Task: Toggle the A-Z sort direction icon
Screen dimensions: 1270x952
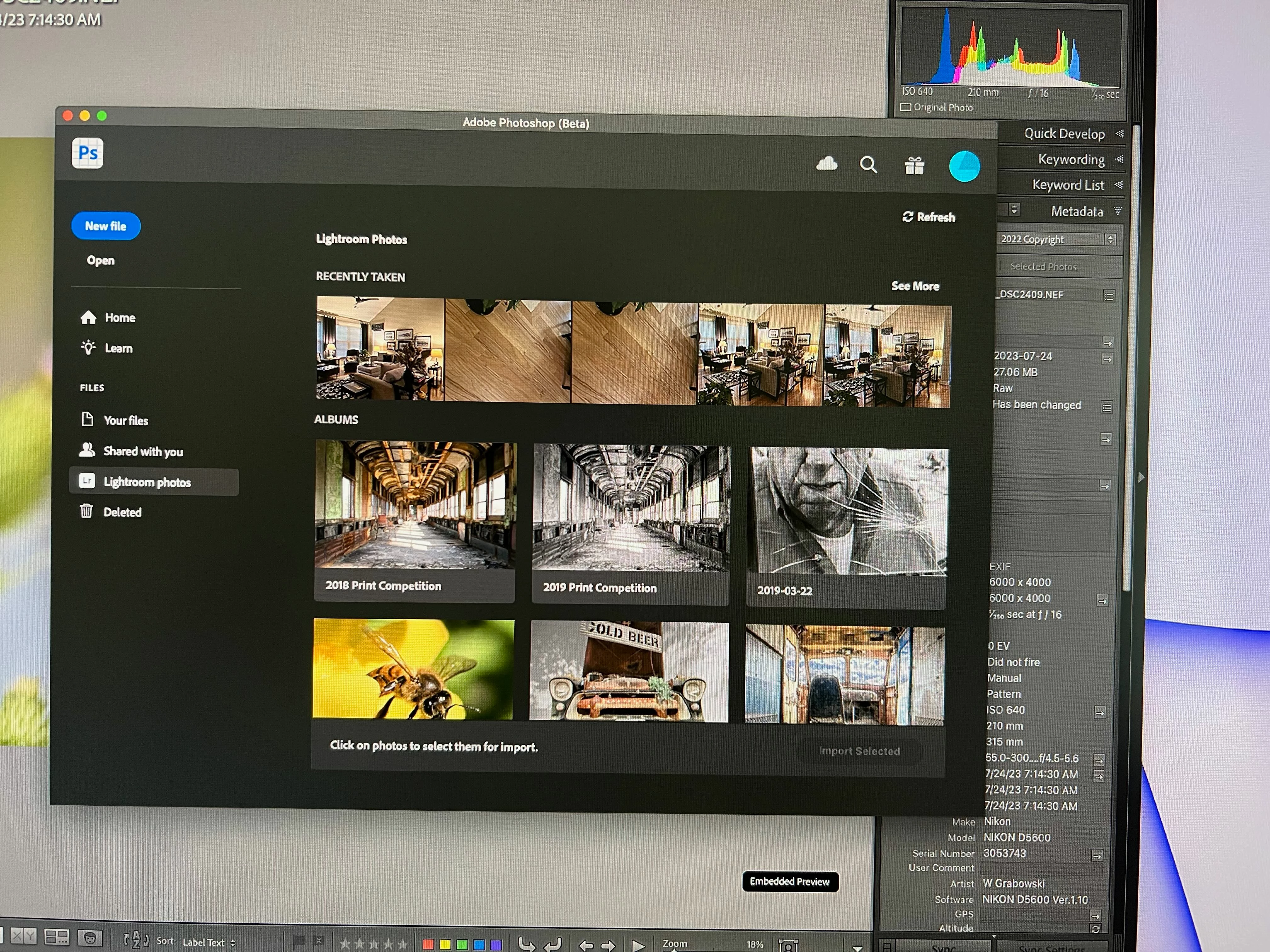Action: point(136,940)
